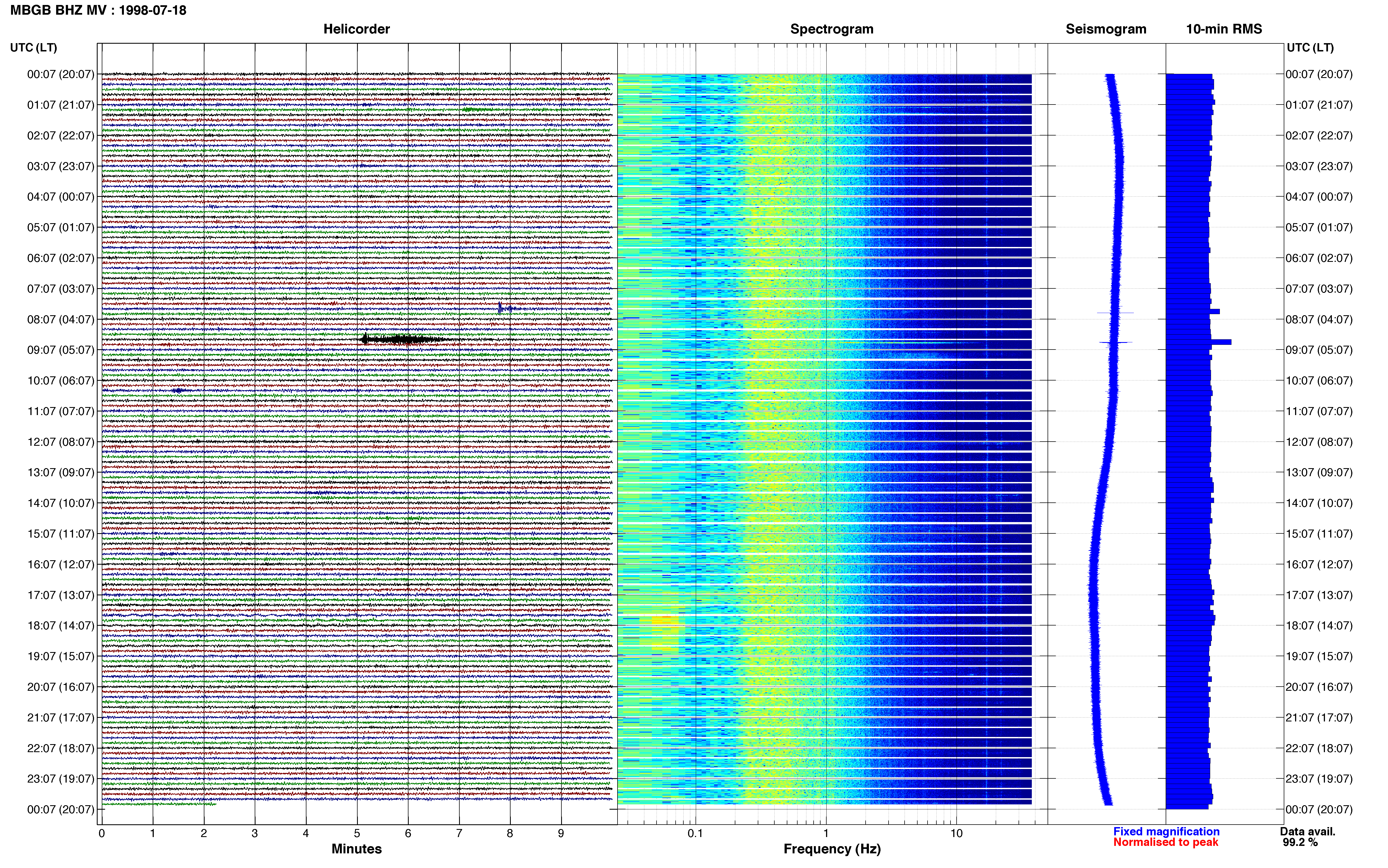Screen dimensions: 1388x868
Task: Click the RMS spike bar near 08:07
Action: [1193, 311]
